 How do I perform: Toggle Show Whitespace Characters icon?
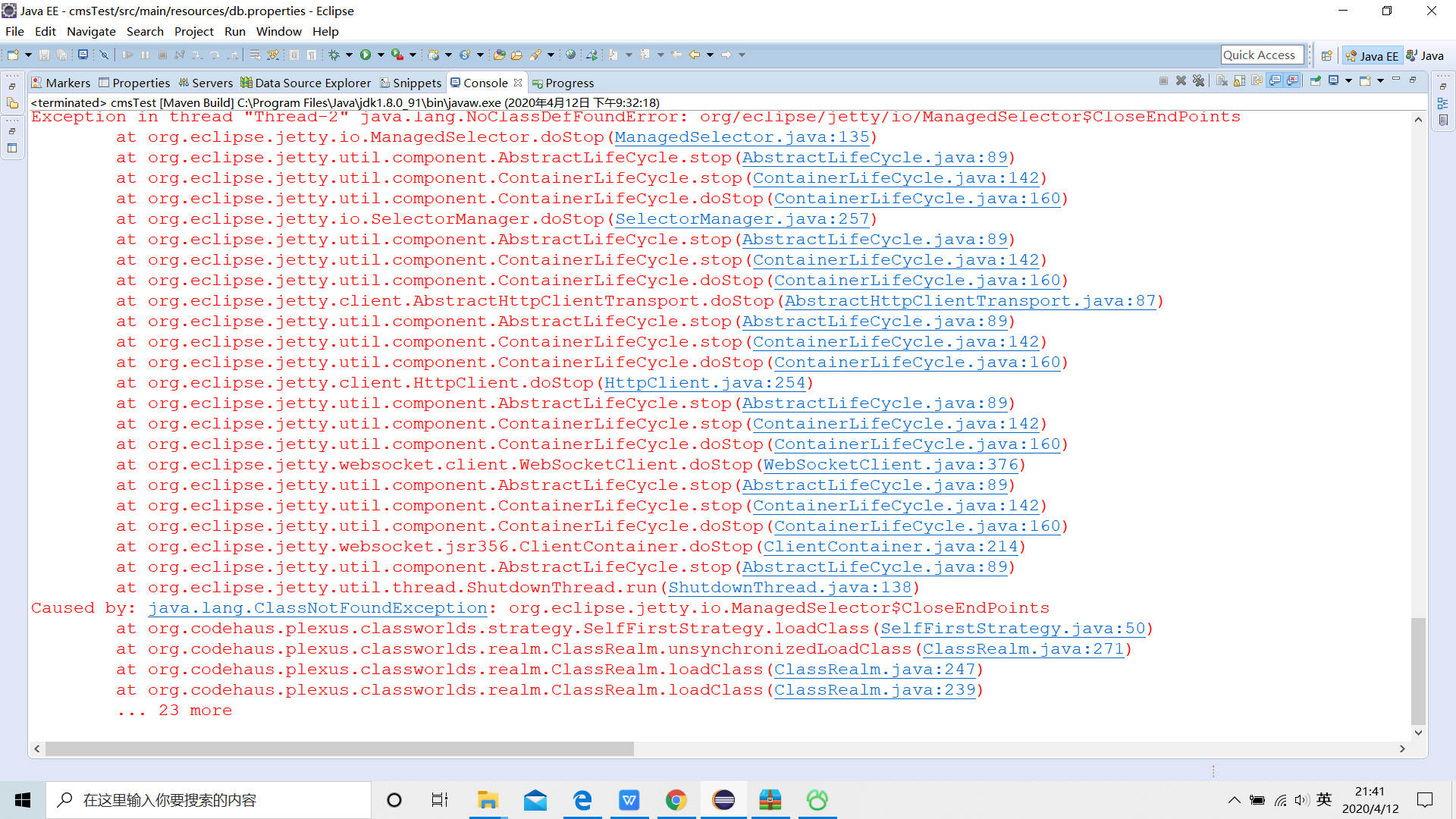[x=312, y=55]
